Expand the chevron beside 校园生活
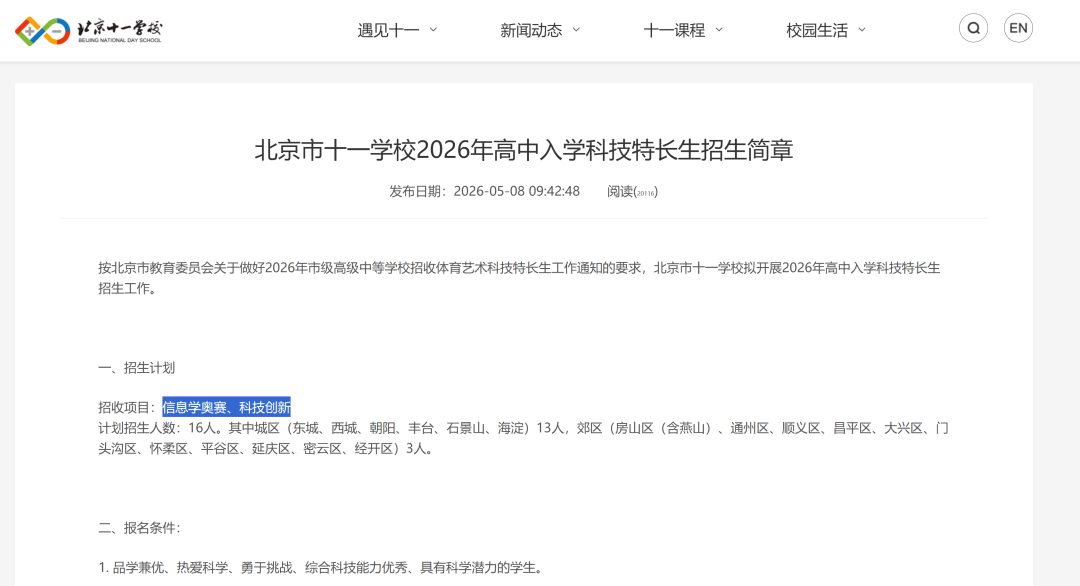This screenshot has height=586, width=1080. [x=862, y=30]
